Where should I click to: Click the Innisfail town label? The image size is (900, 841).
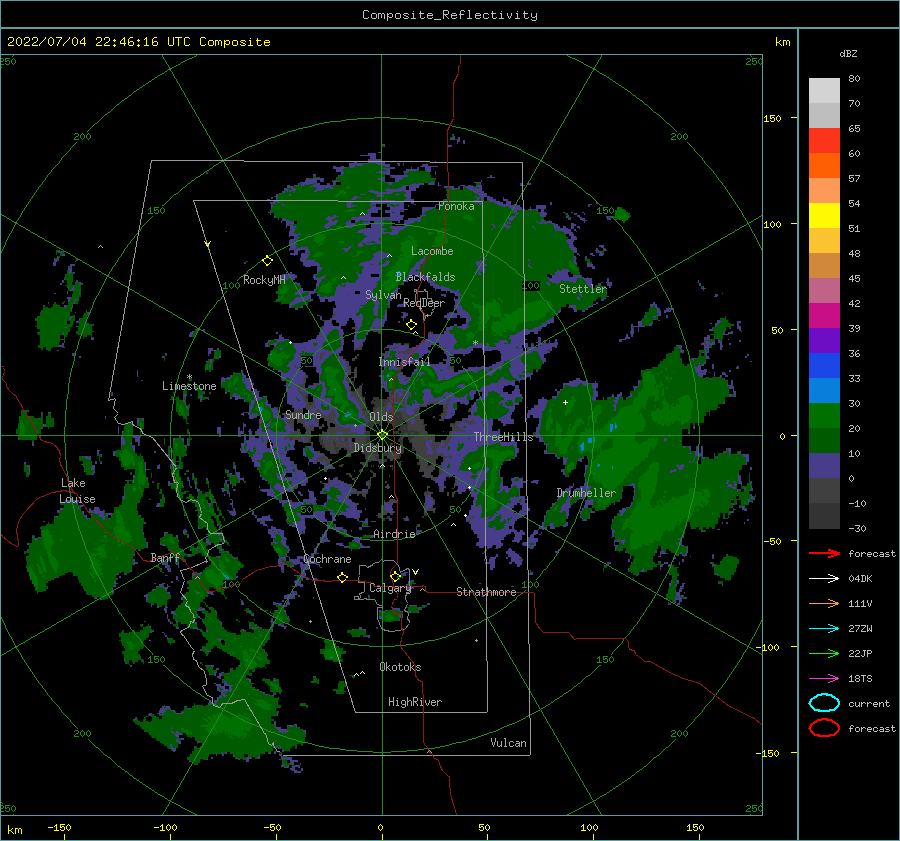point(404,362)
